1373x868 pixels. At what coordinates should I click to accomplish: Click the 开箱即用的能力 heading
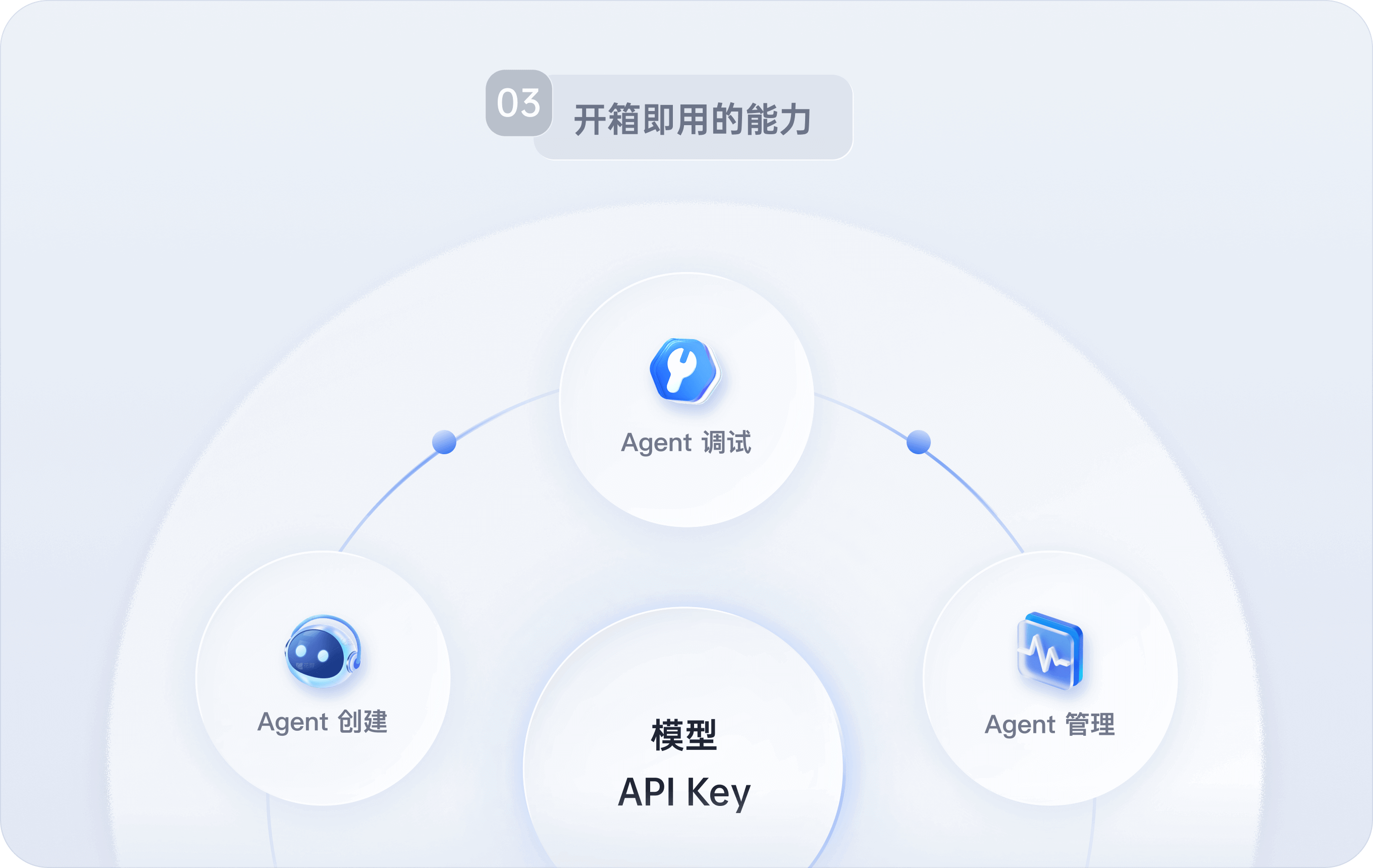693,120
